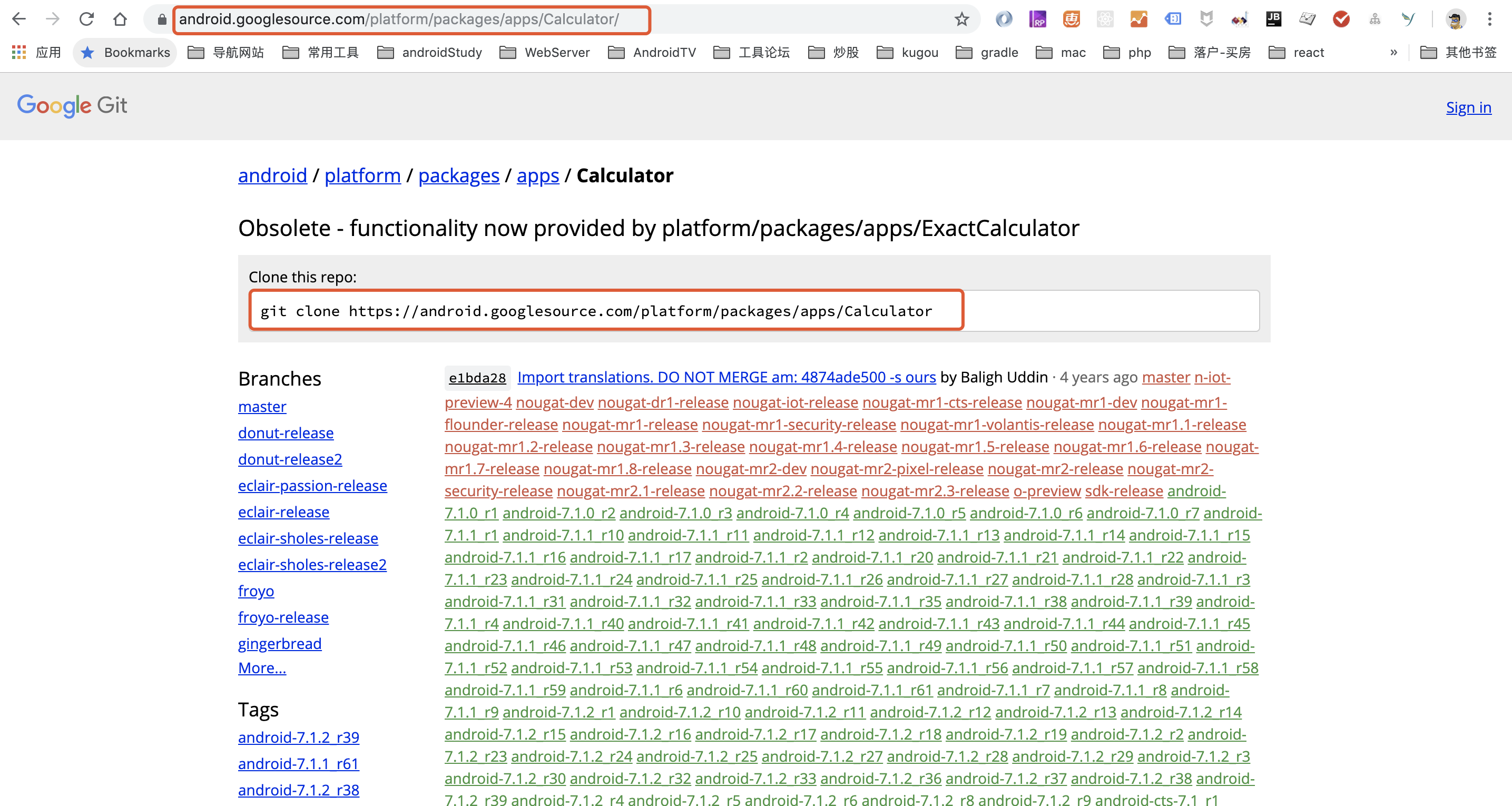The width and height of the screenshot is (1512, 806).
Task: Open the blue Tag Assistant extension
Action: 1173,19
